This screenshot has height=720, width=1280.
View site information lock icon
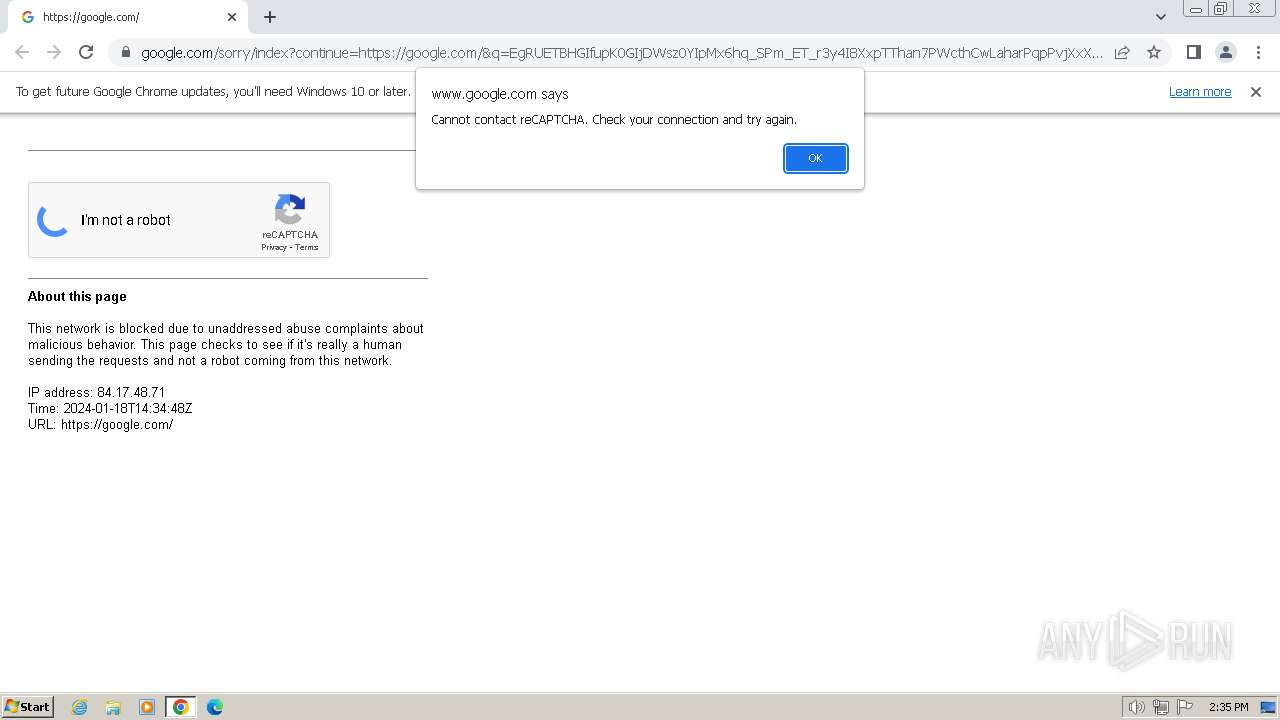point(125,52)
